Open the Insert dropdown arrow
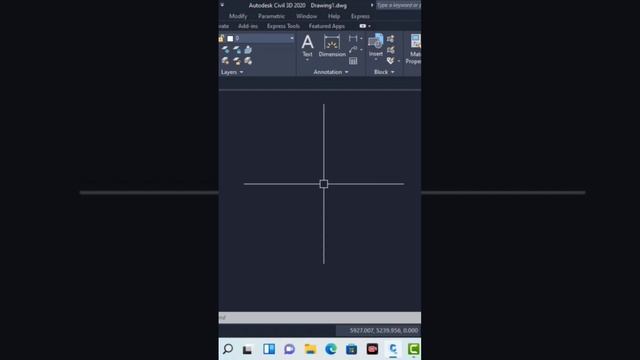Viewport: 640px width, 360px height. (x=376, y=60)
